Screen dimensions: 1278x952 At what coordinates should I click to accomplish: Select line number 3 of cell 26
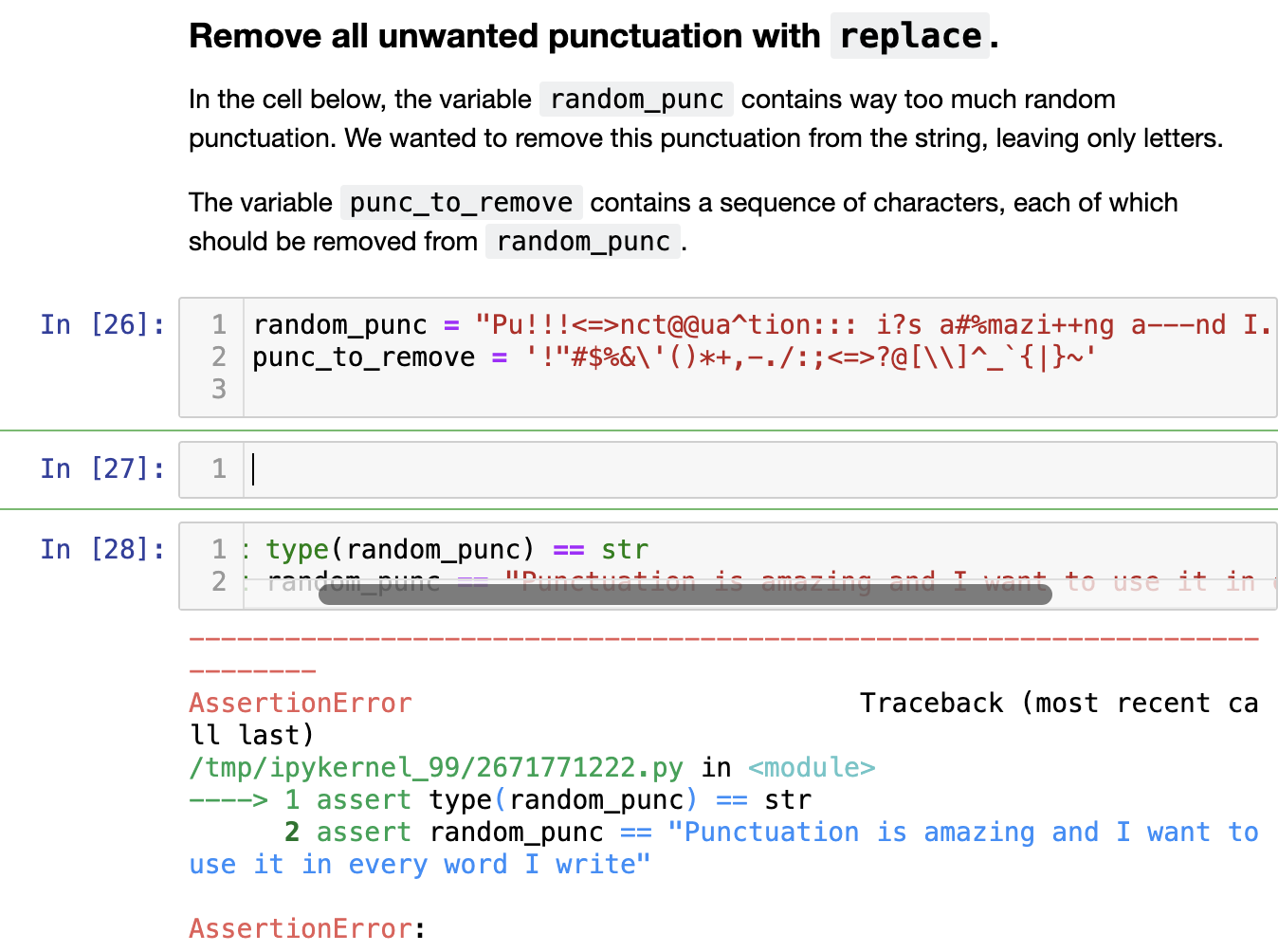[x=219, y=389]
